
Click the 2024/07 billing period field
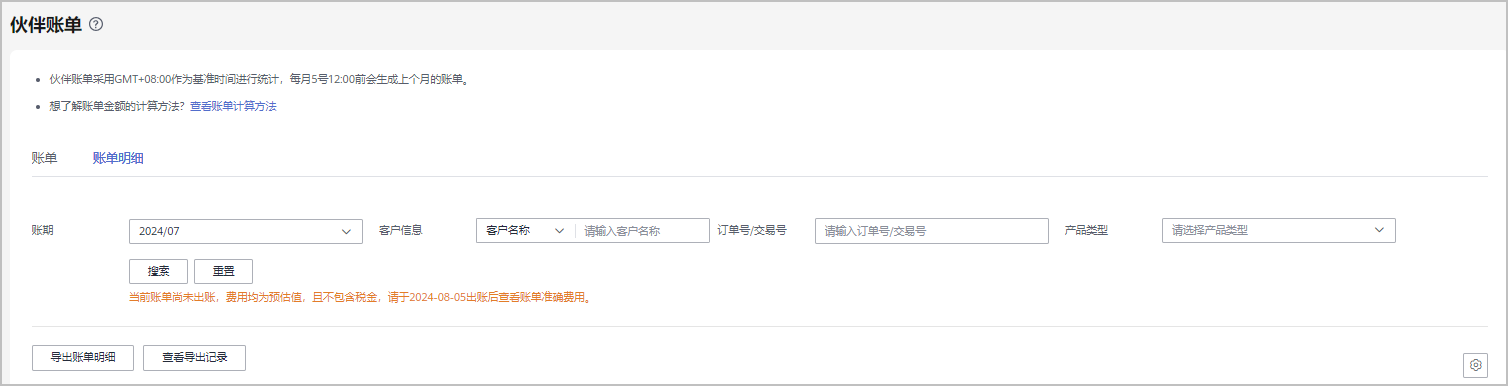point(246,231)
